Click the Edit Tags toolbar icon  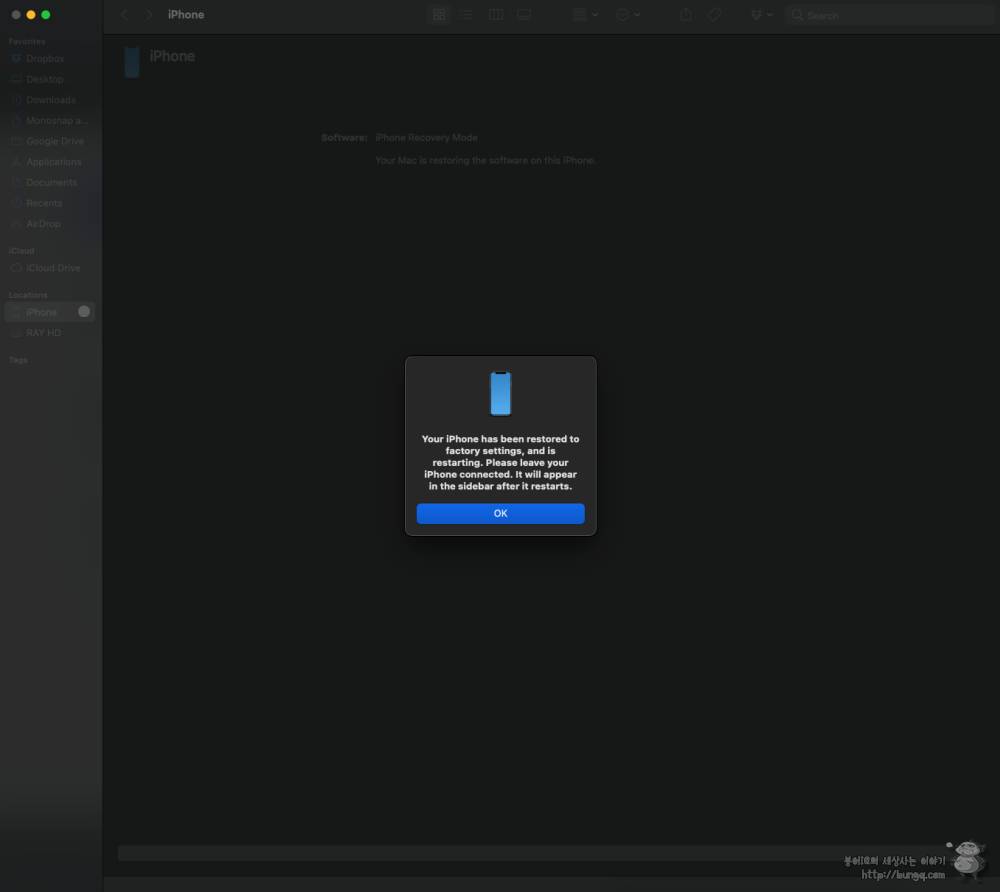click(x=714, y=15)
